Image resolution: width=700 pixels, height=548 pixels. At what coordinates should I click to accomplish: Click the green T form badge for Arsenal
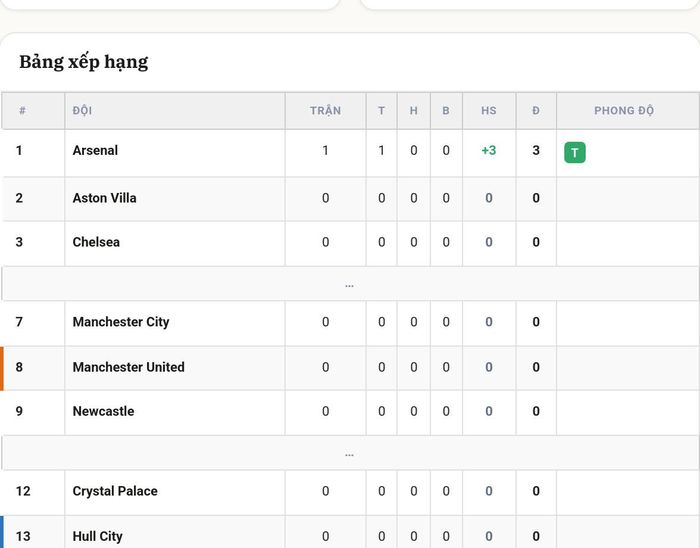point(575,153)
